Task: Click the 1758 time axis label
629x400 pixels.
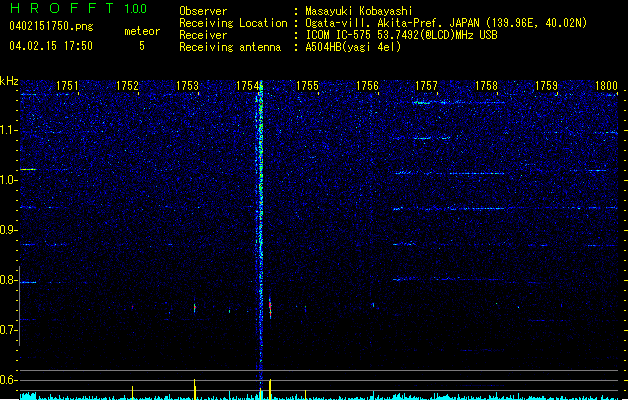Action: pyautogui.click(x=486, y=86)
